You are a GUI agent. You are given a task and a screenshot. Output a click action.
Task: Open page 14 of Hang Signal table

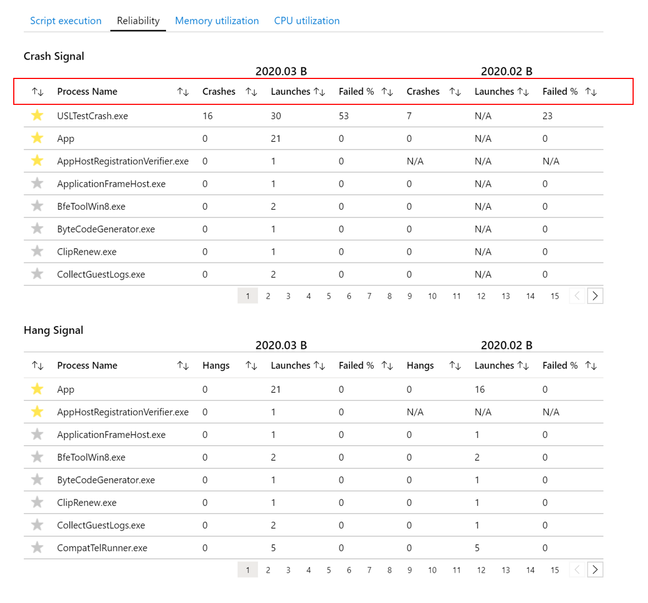[x=530, y=570]
